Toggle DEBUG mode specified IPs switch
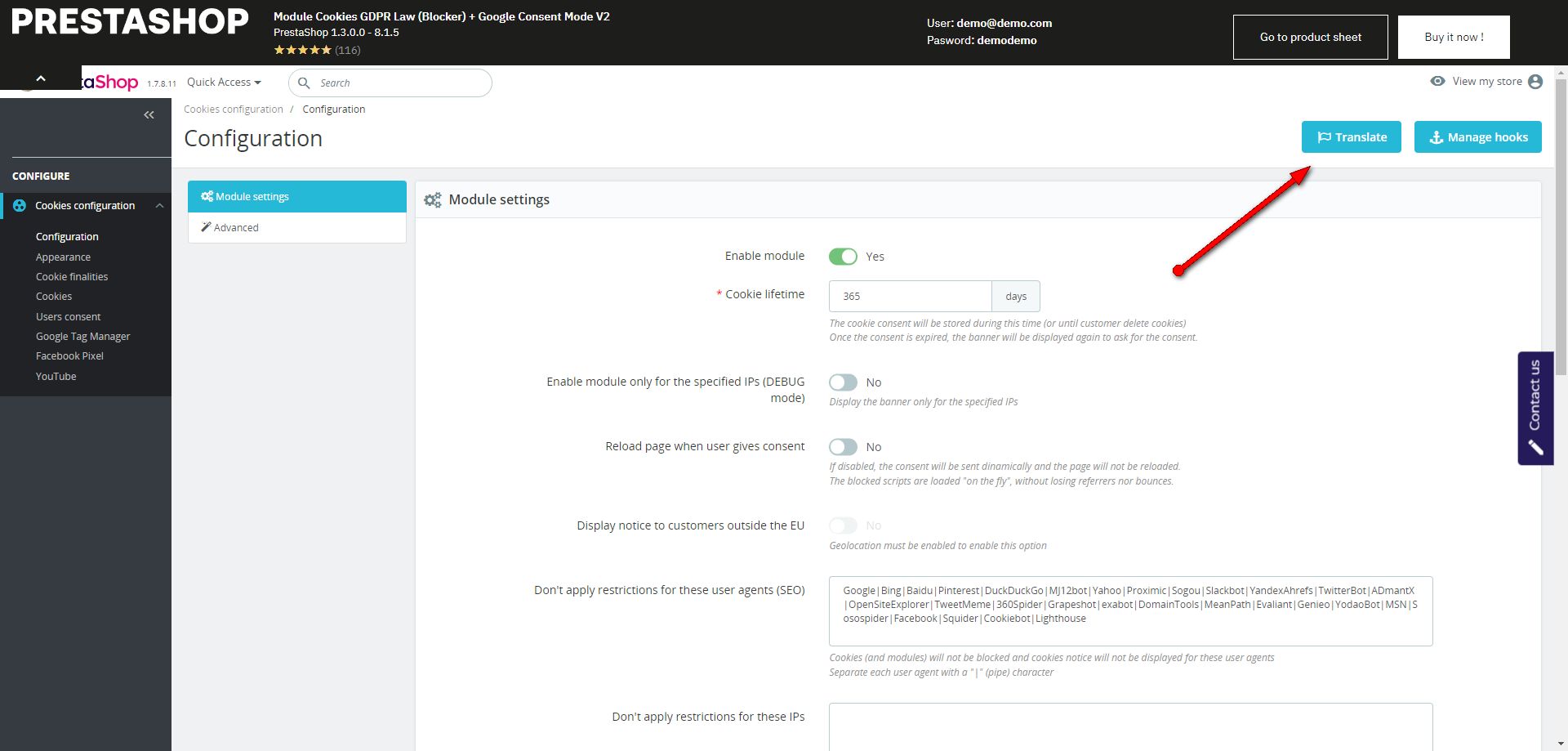This screenshot has height=751, width=1568. click(x=843, y=382)
